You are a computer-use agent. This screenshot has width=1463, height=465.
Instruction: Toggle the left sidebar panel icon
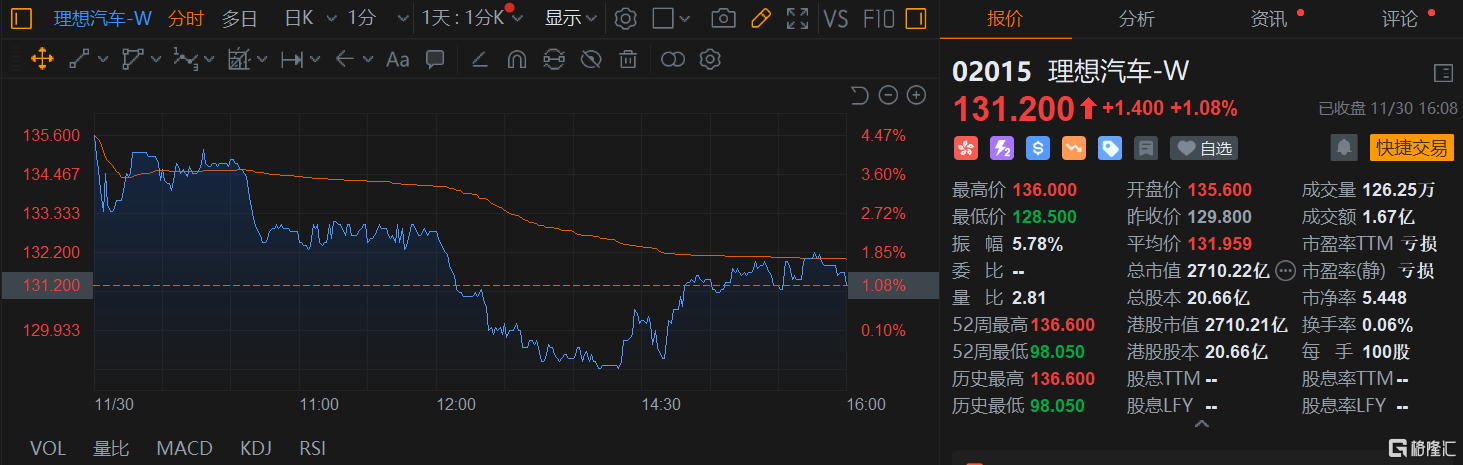(x=22, y=18)
